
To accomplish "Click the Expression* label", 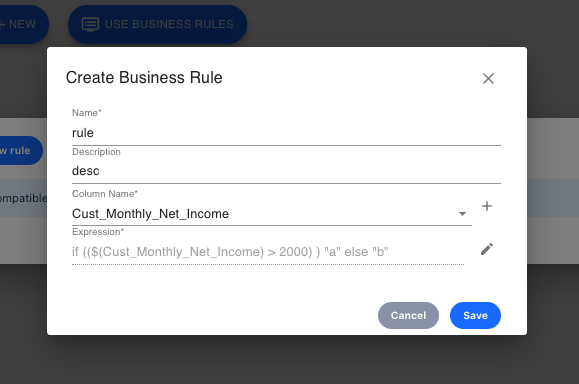I will click(x=98, y=232).
